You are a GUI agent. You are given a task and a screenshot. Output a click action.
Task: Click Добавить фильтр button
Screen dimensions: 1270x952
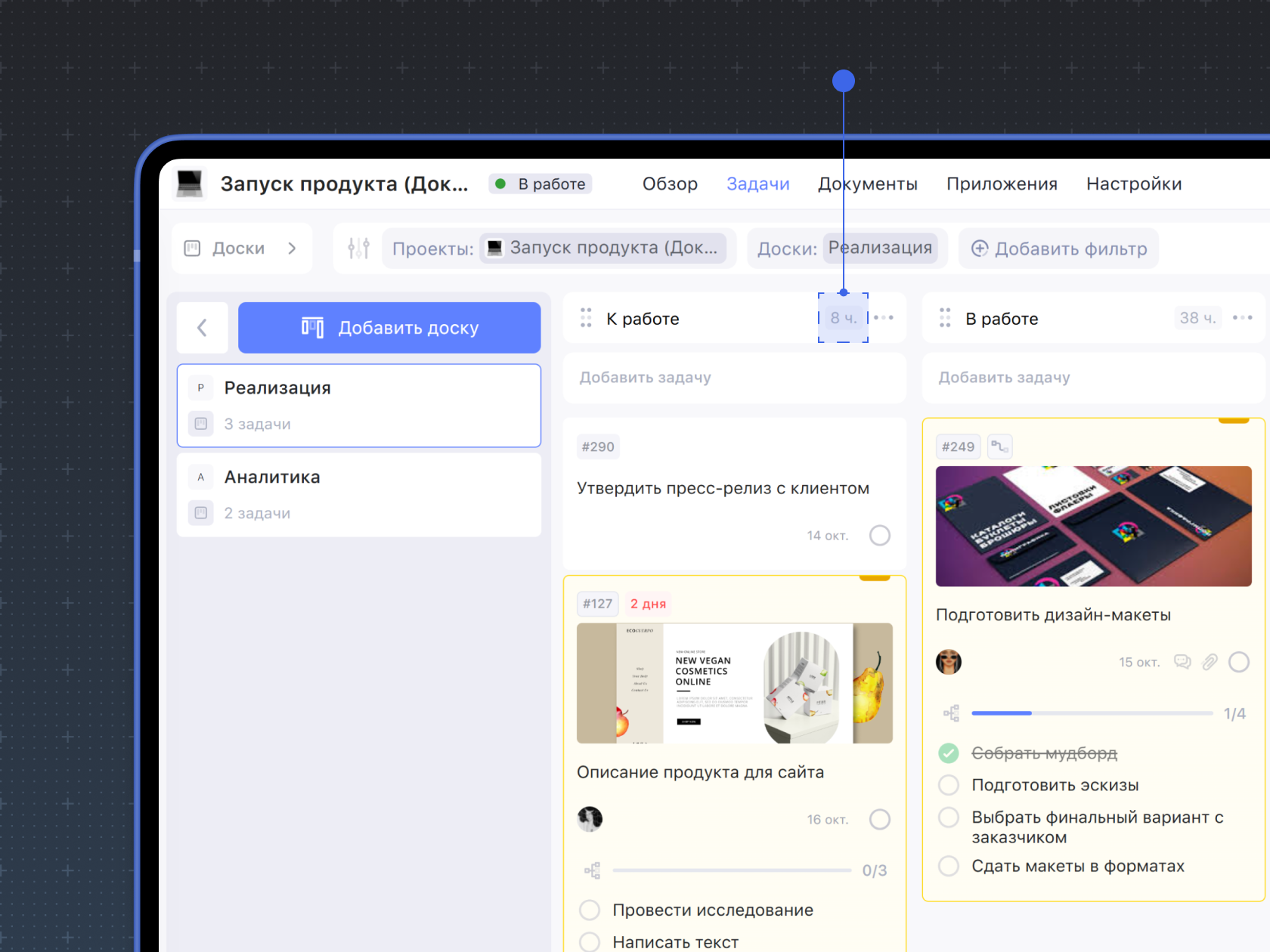(1058, 249)
